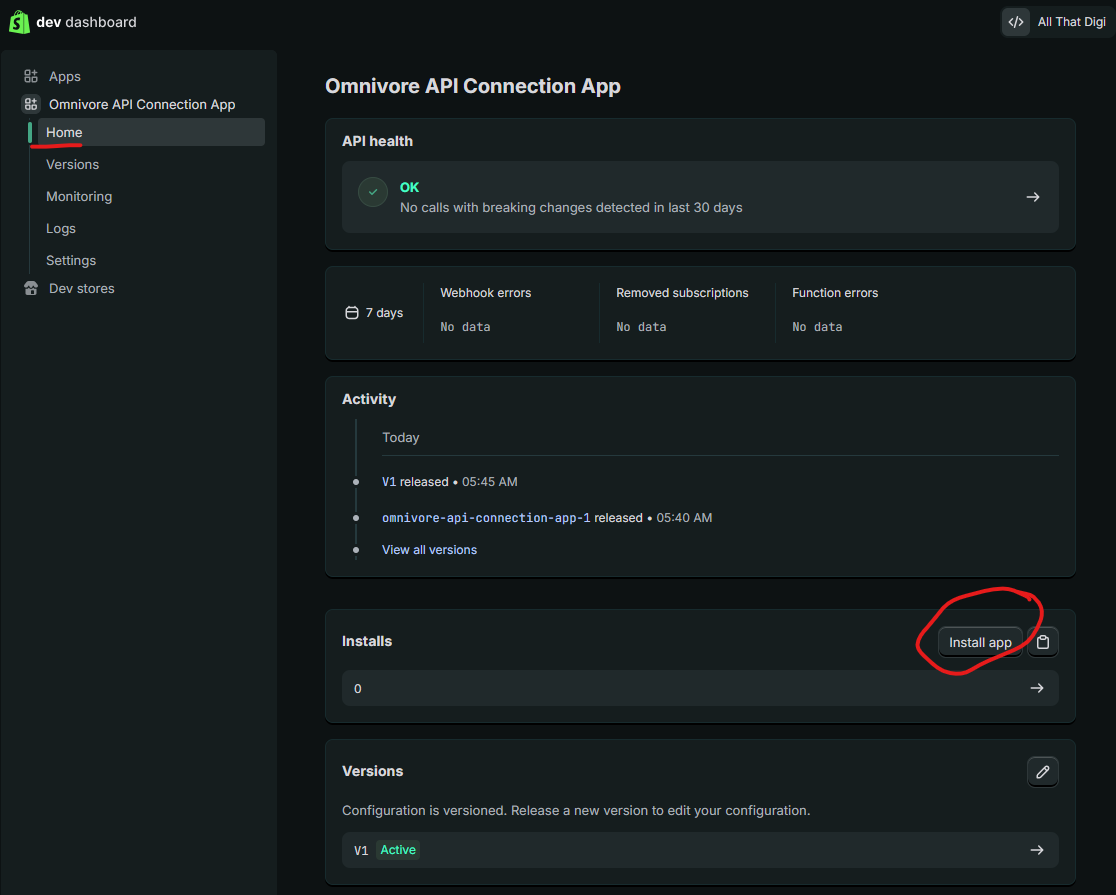The width and height of the screenshot is (1116, 895).
Task: Click the green OK checkmark icon
Action: click(373, 192)
